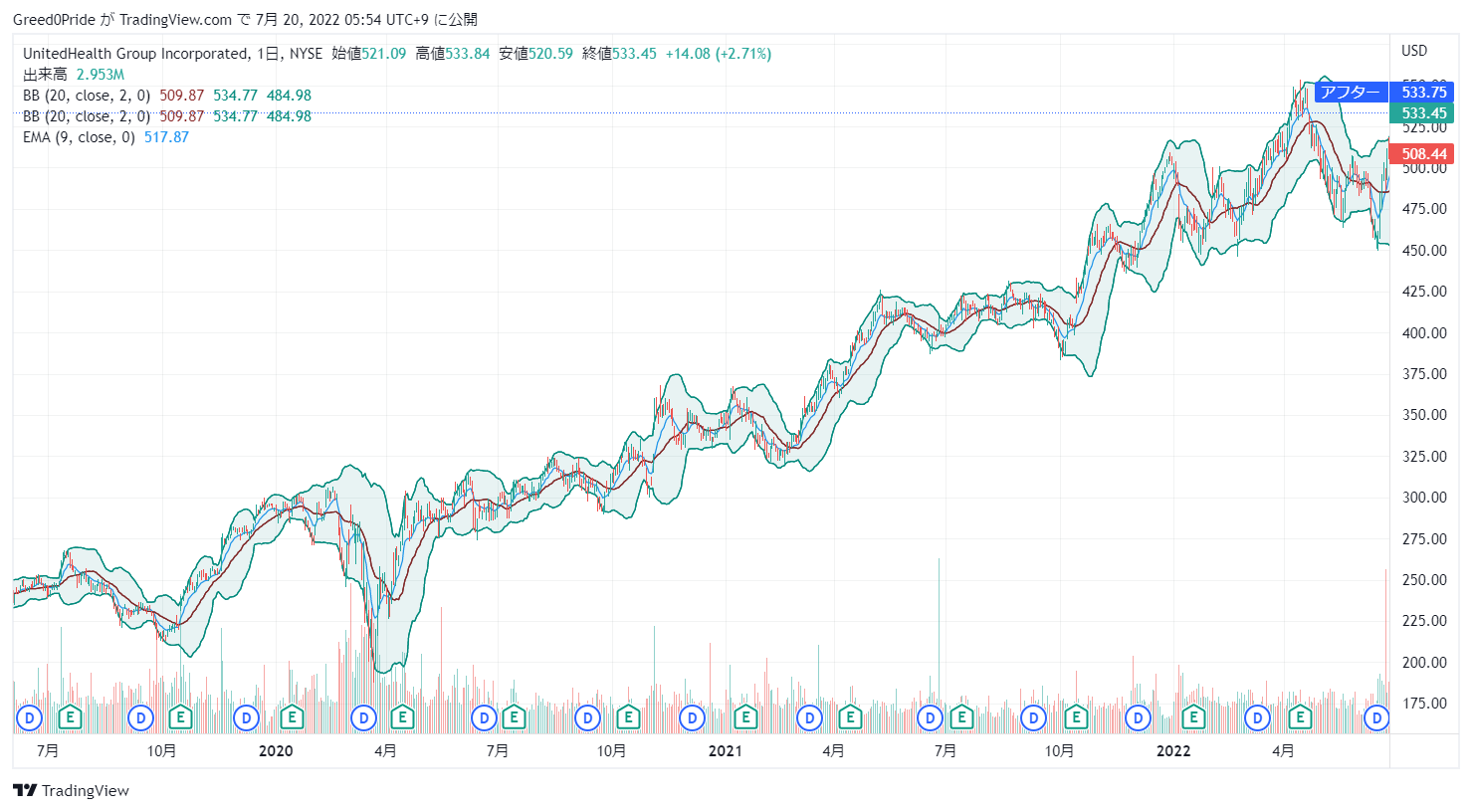This screenshot has height=812, width=1472.
Task: Click the red 508.44 price tag
Action: 1424,154
